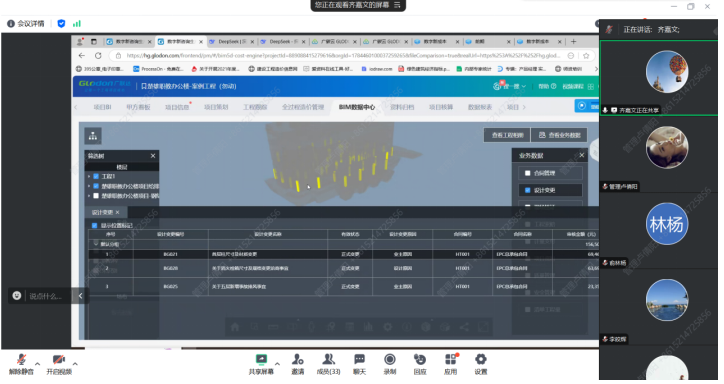Screen dimensions: 724x384
Task: Click the unmute microphone icon
Action: [x=21, y=360]
